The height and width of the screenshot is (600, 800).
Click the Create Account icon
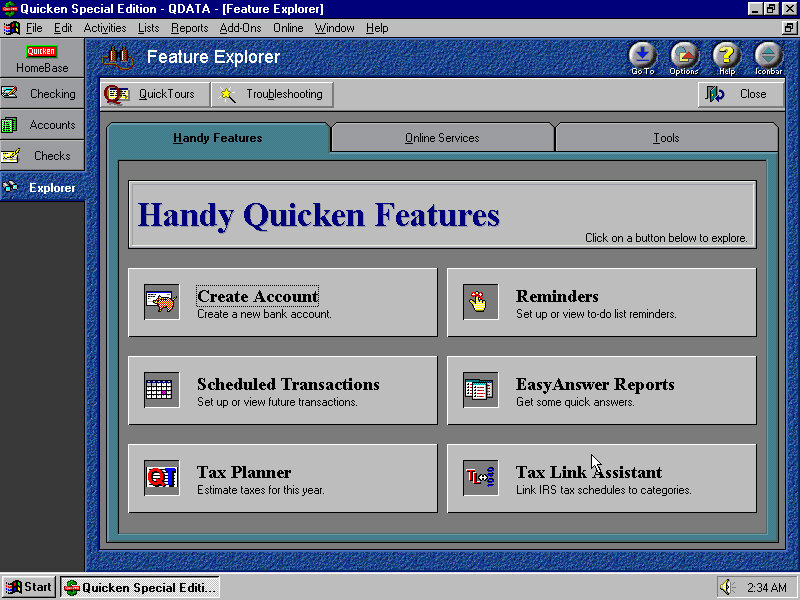click(x=161, y=301)
